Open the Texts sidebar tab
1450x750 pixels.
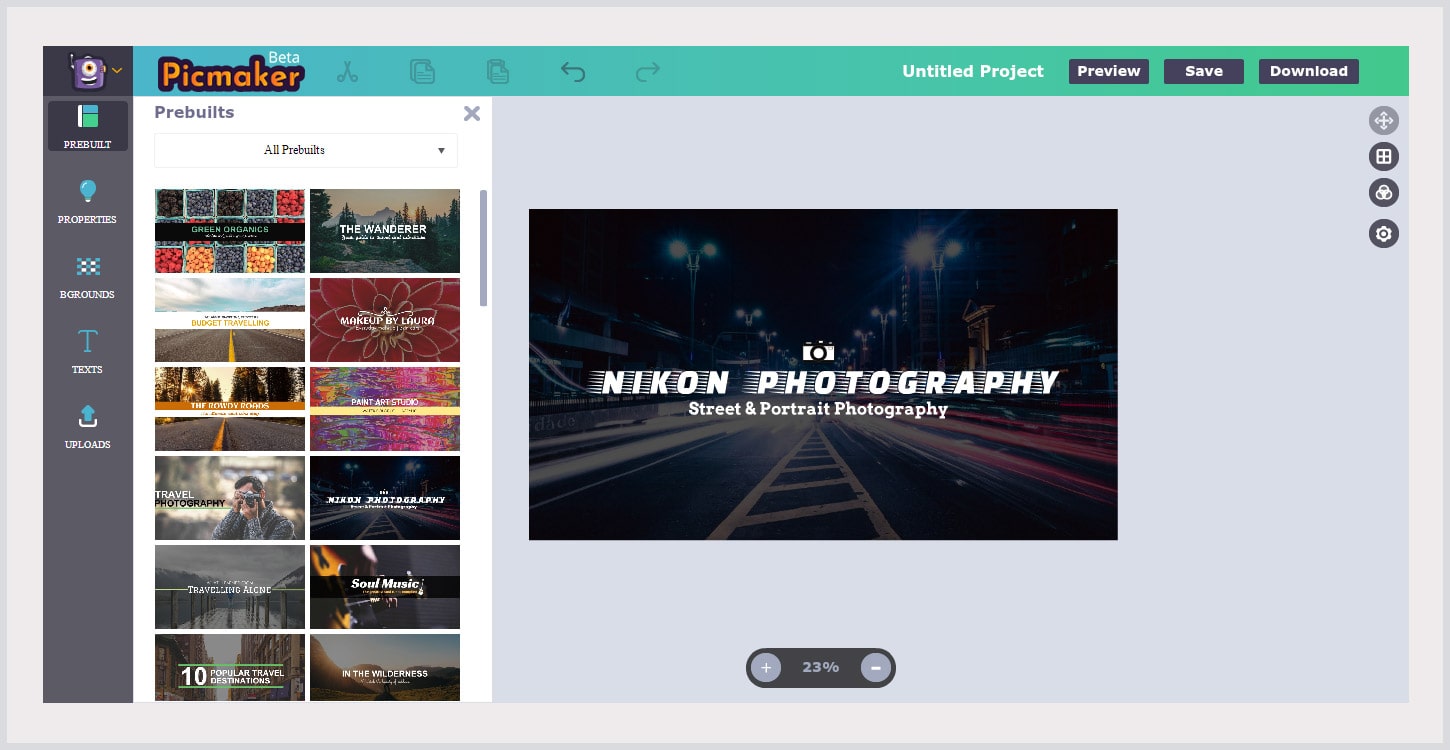click(x=88, y=351)
